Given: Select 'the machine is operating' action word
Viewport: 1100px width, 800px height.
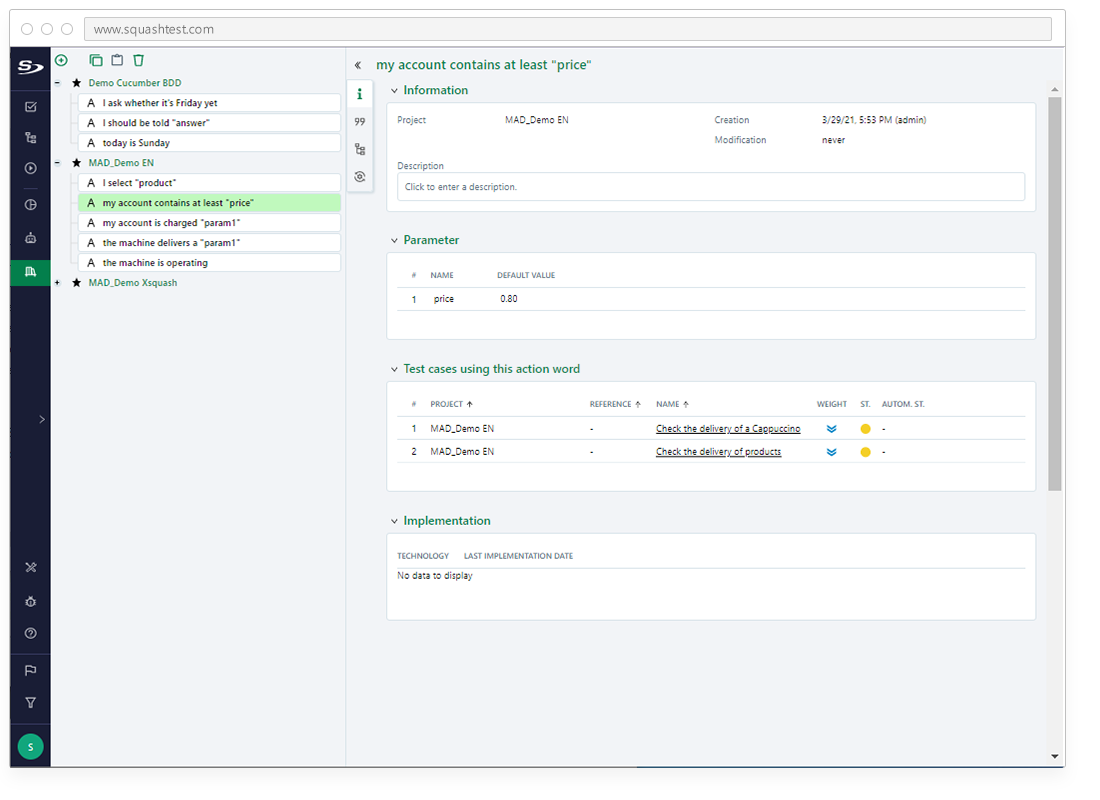Looking at the screenshot, I should 209,263.
